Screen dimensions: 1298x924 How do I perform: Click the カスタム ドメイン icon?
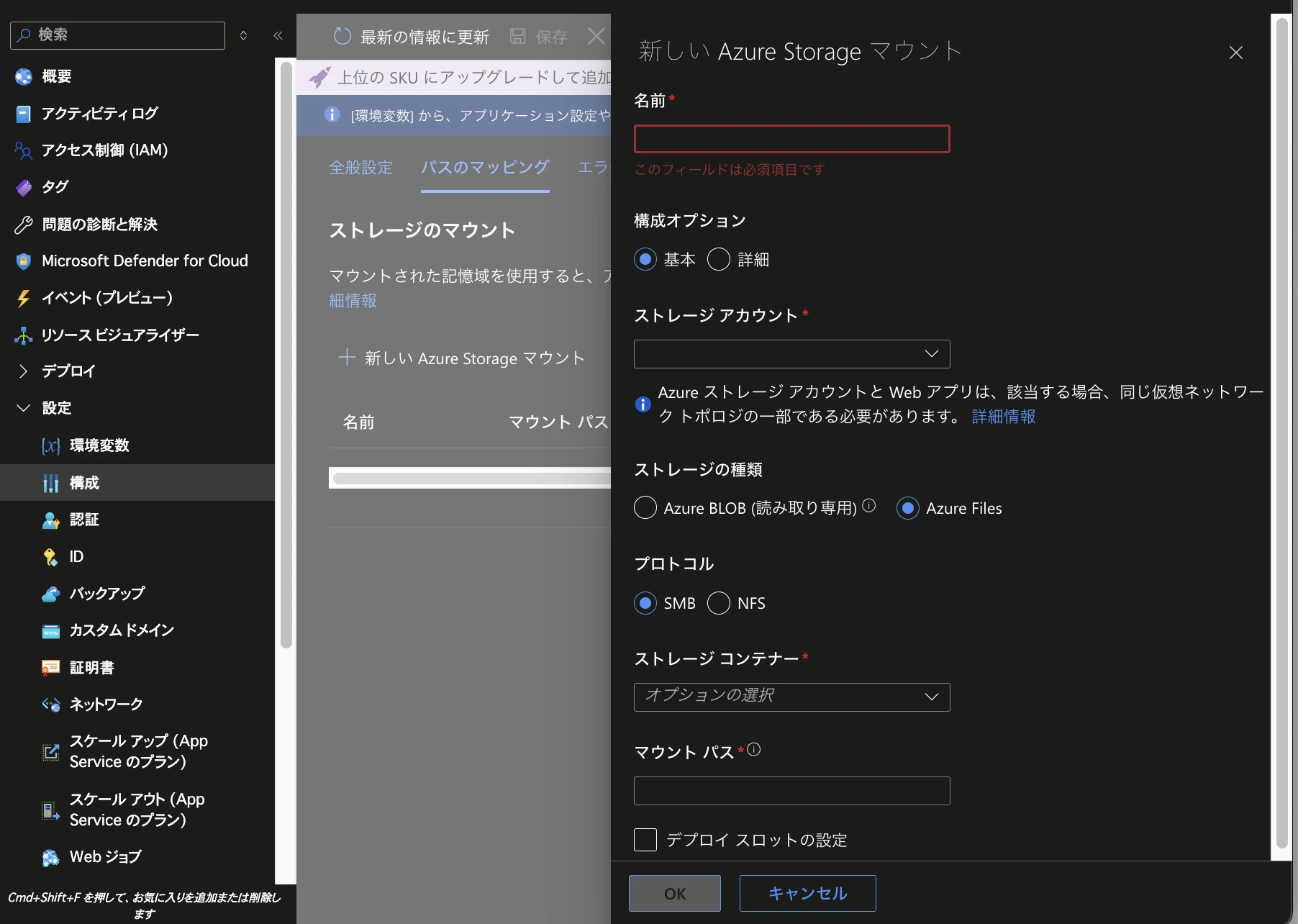pyautogui.click(x=50, y=631)
